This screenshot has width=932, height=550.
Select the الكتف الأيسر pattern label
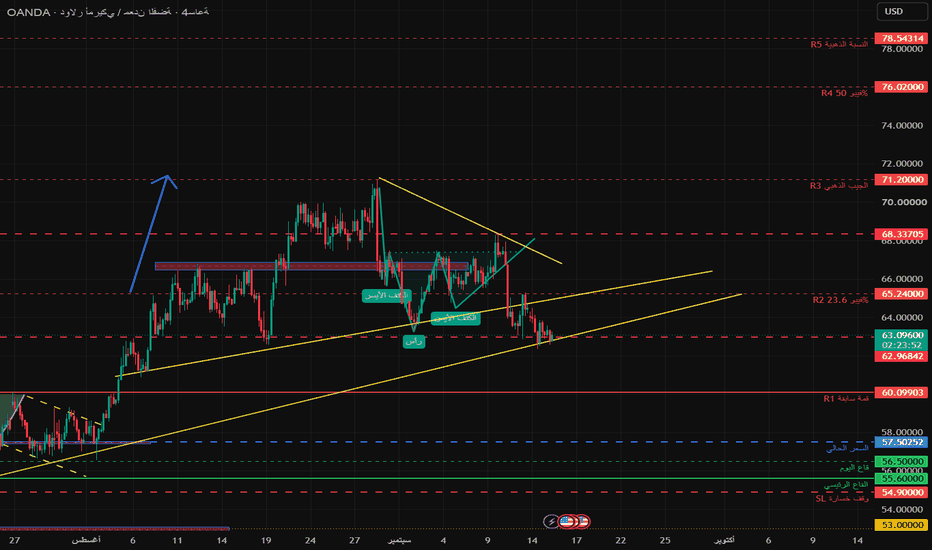pos(386,296)
